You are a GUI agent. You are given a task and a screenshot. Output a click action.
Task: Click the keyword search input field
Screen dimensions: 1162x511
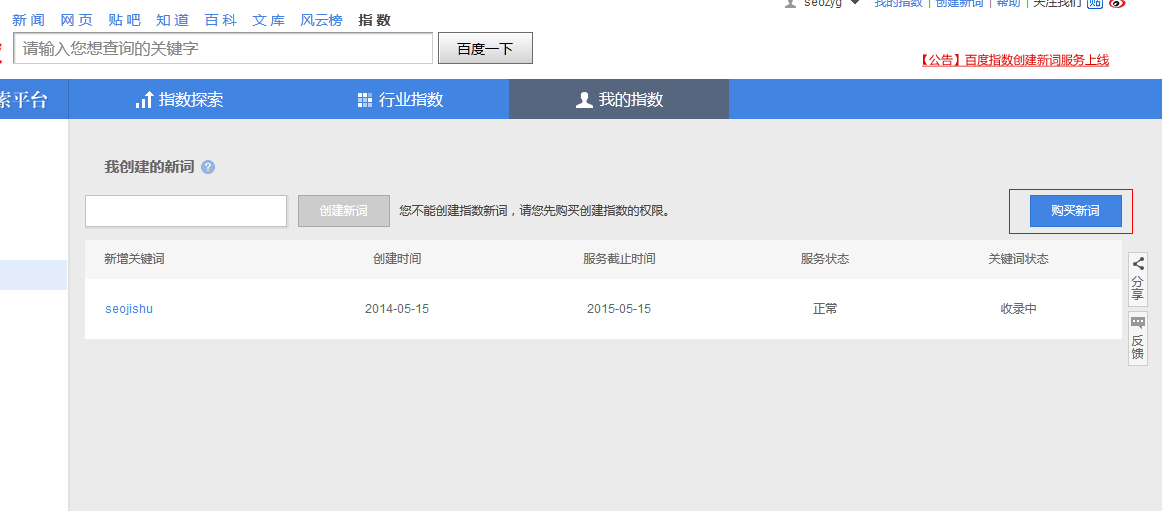point(224,48)
